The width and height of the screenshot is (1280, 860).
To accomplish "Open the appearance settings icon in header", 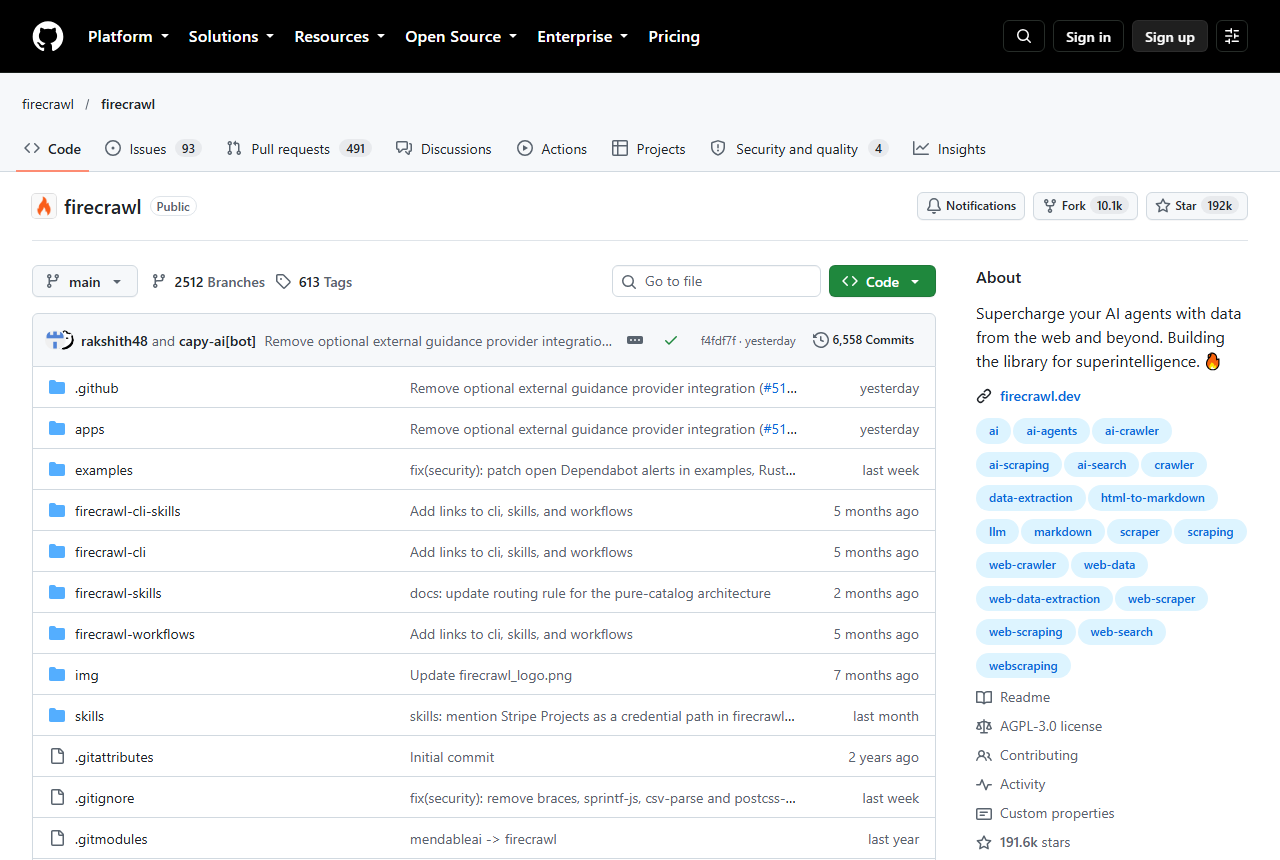I will tap(1232, 37).
